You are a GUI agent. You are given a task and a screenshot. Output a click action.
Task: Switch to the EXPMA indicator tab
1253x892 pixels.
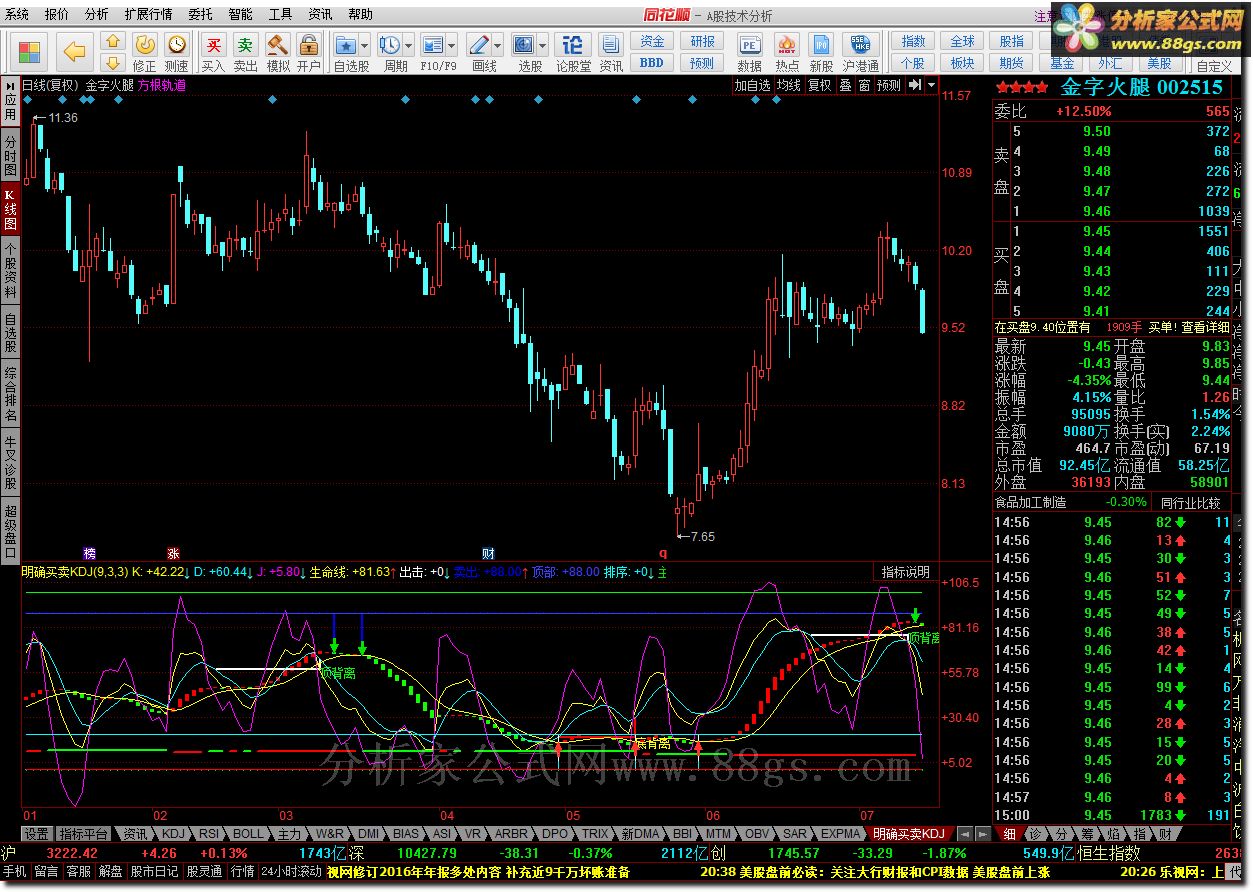(841, 833)
